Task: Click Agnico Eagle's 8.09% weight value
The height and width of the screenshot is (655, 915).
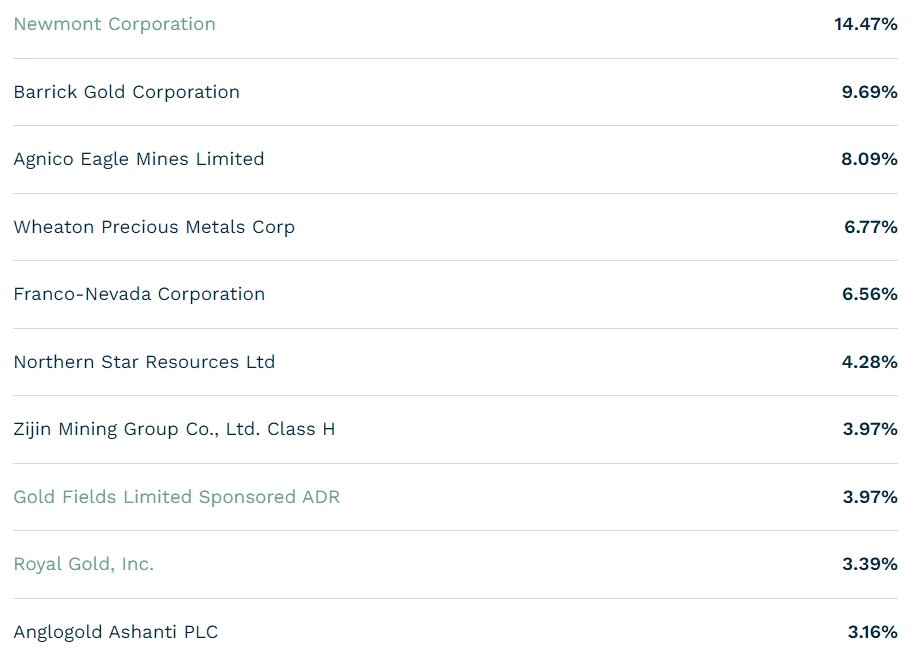Action: click(x=869, y=159)
